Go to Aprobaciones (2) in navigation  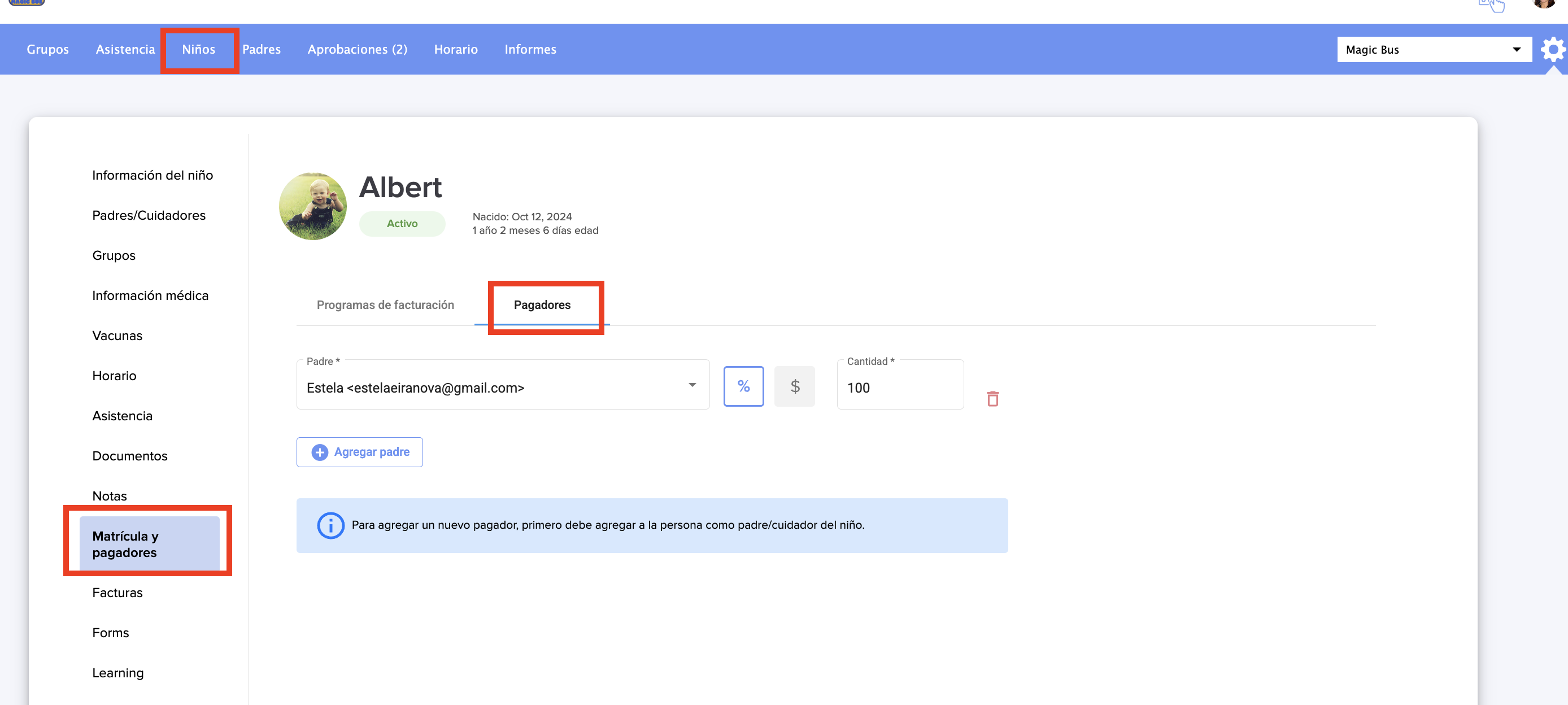pos(358,49)
